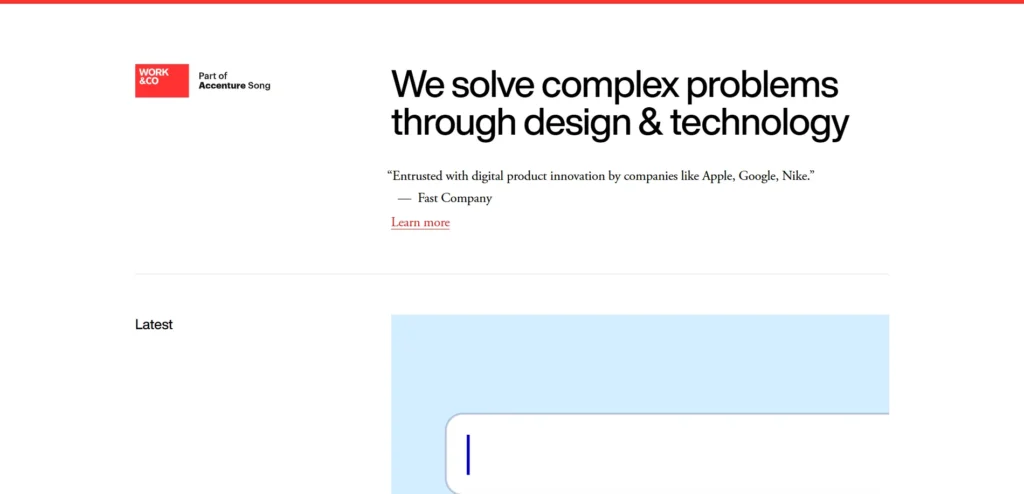Click the ampersand in the headline
1024x494 pixels.
click(650, 122)
